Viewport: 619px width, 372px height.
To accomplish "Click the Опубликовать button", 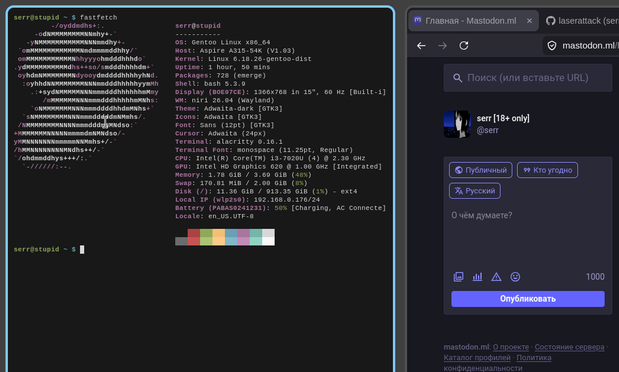I will click(528, 299).
